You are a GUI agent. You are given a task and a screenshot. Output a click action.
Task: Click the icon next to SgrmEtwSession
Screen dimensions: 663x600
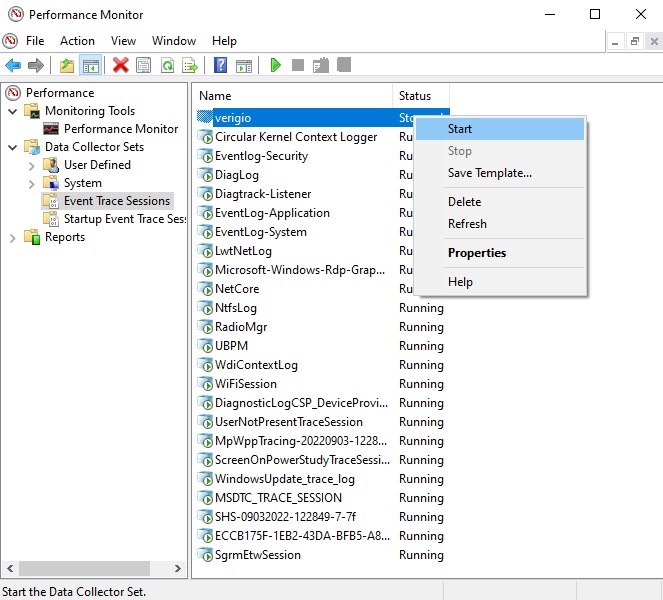pyautogui.click(x=205, y=555)
